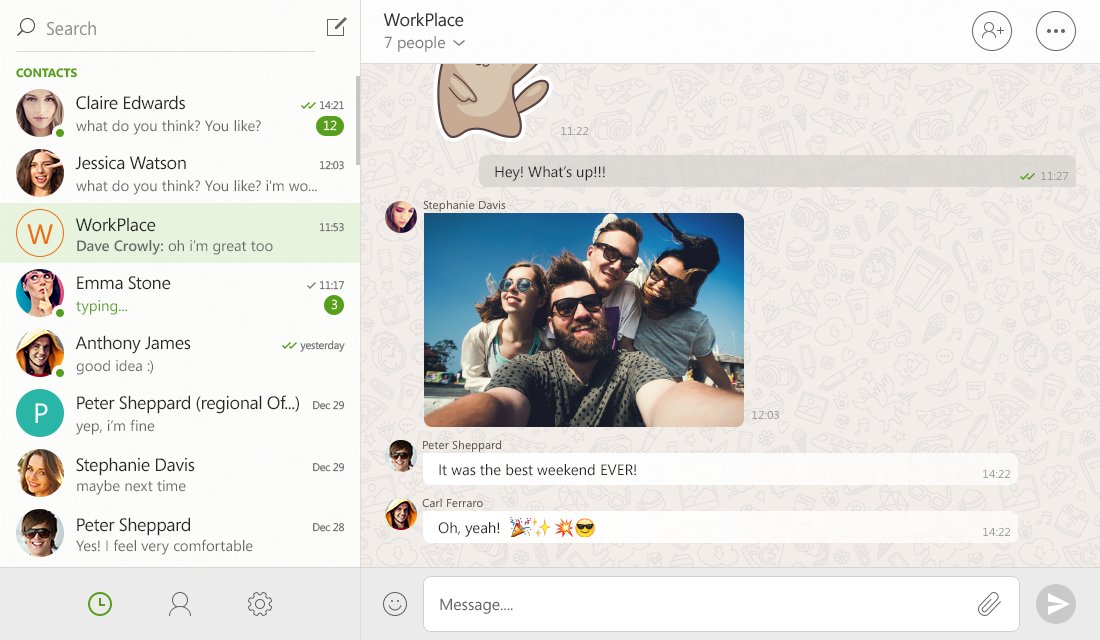Open Peter Sheppard (regional Of...) chat
Screen dimensions: 1100x640
tap(180, 414)
